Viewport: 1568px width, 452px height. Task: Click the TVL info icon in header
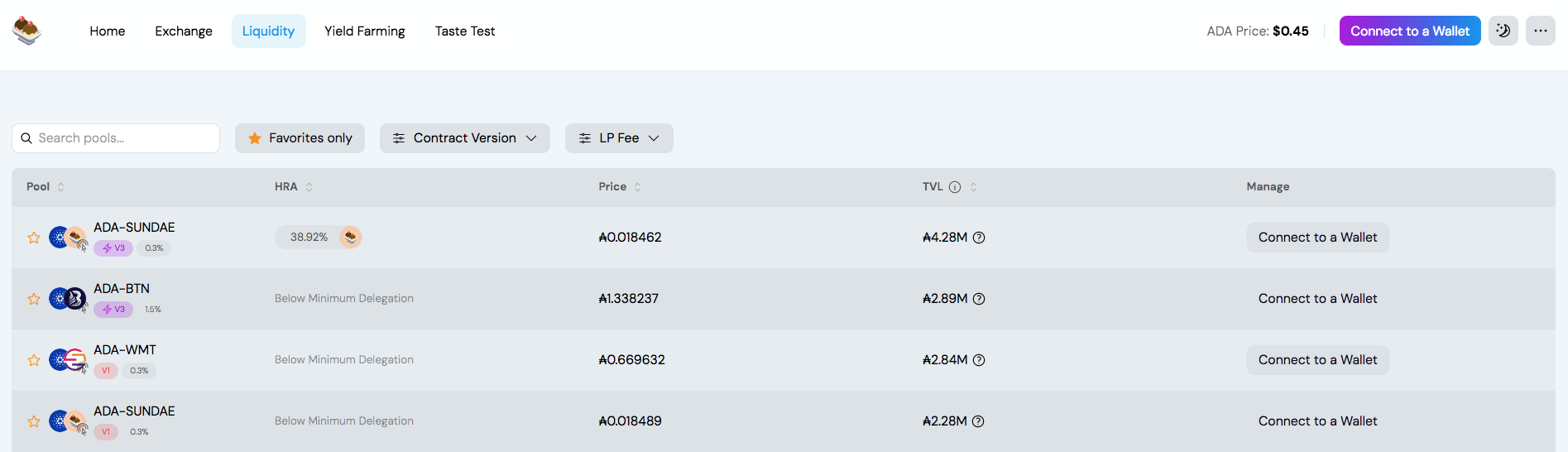click(x=955, y=187)
